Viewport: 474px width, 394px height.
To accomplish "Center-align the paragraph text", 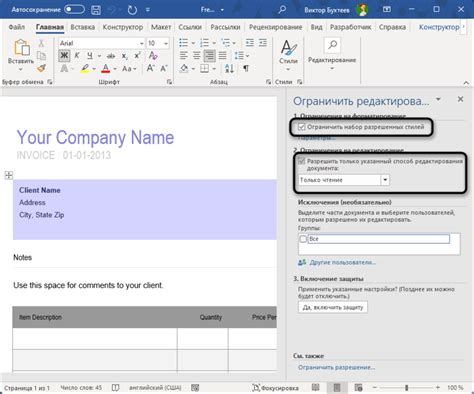I will pyautogui.click(x=196, y=56).
